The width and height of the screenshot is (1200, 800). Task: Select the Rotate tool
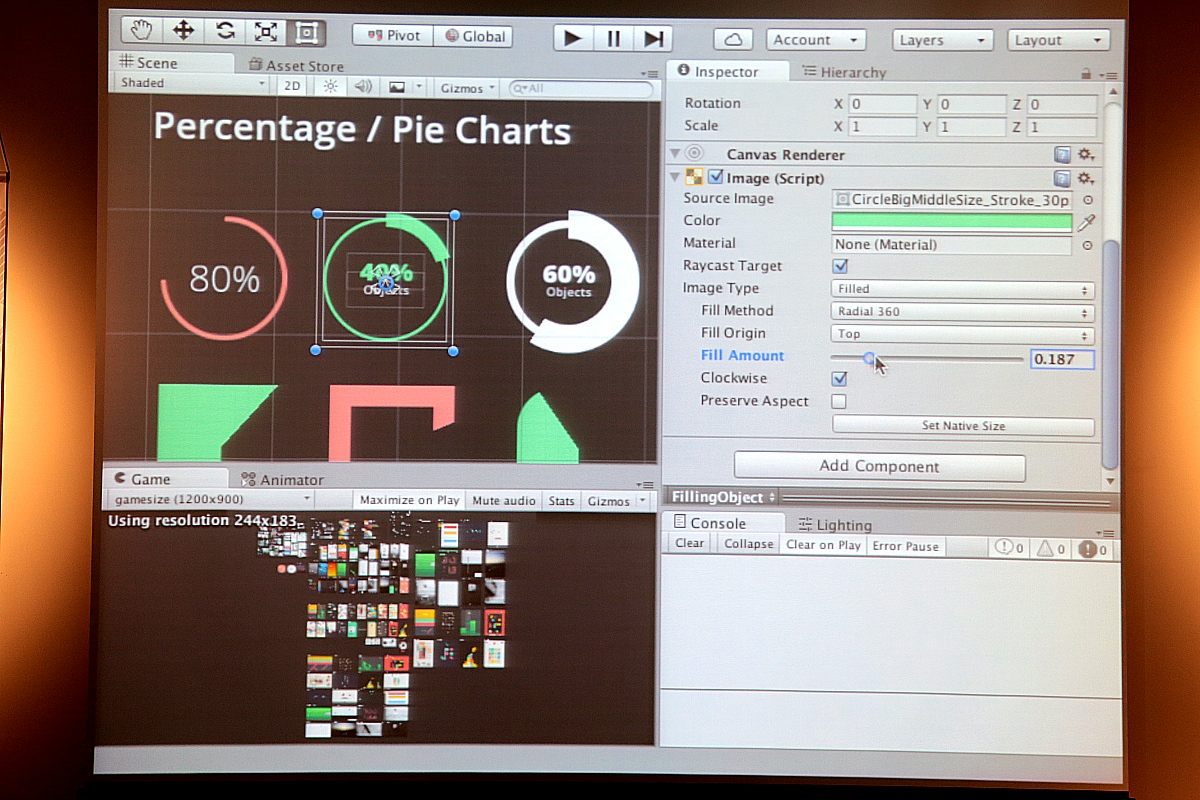click(225, 32)
